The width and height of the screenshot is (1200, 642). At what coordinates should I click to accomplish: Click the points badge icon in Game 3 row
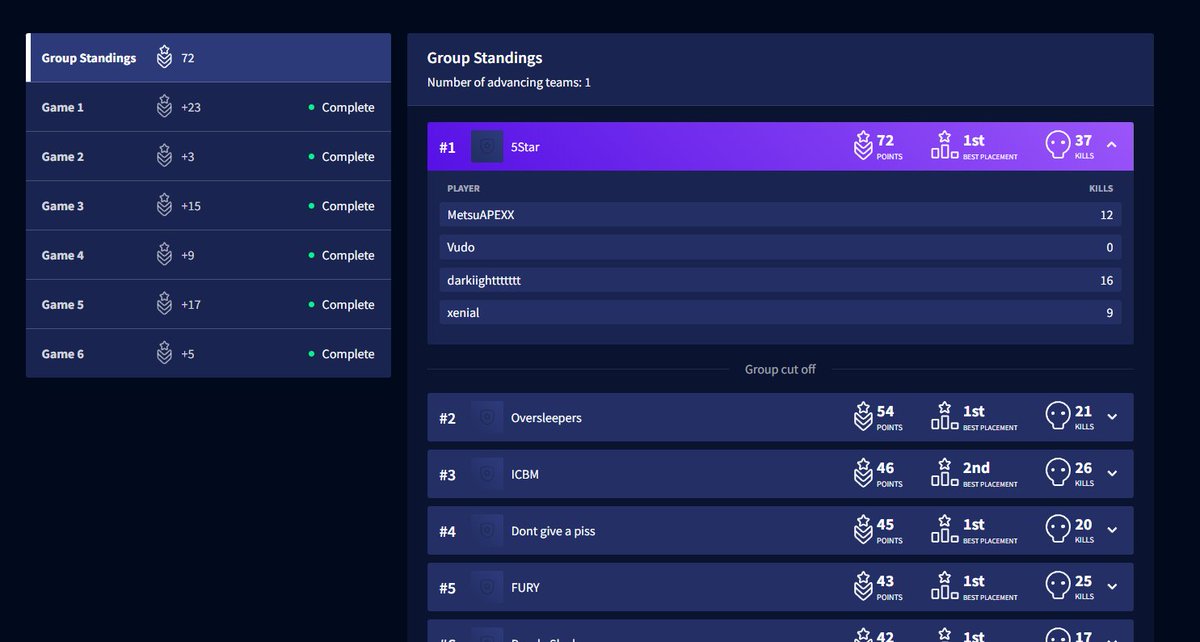[x=164, y=206]
